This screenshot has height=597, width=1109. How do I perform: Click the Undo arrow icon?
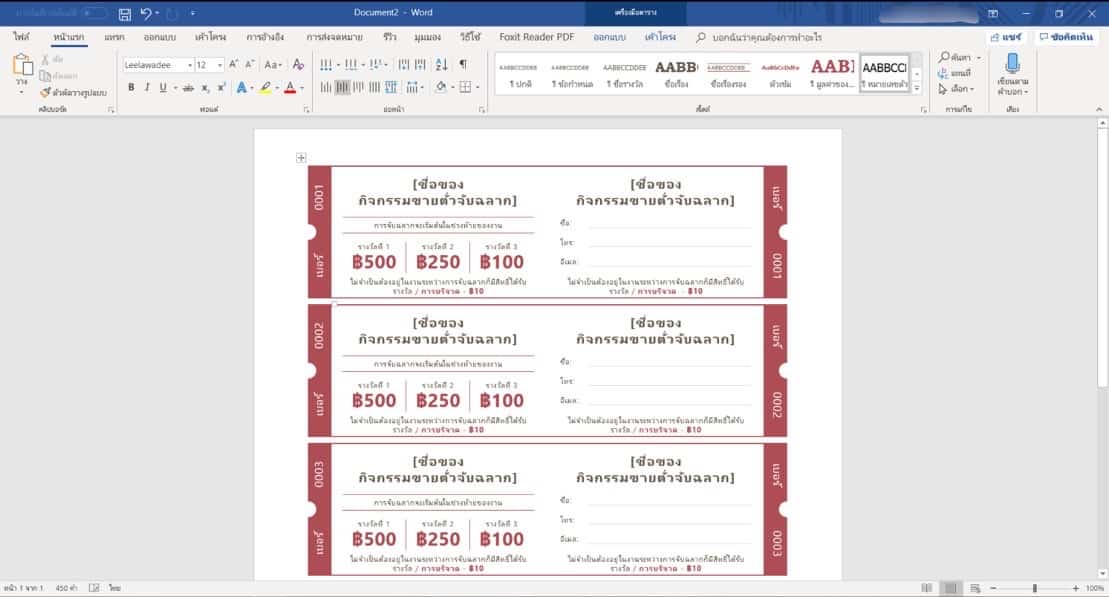point(146,14)
